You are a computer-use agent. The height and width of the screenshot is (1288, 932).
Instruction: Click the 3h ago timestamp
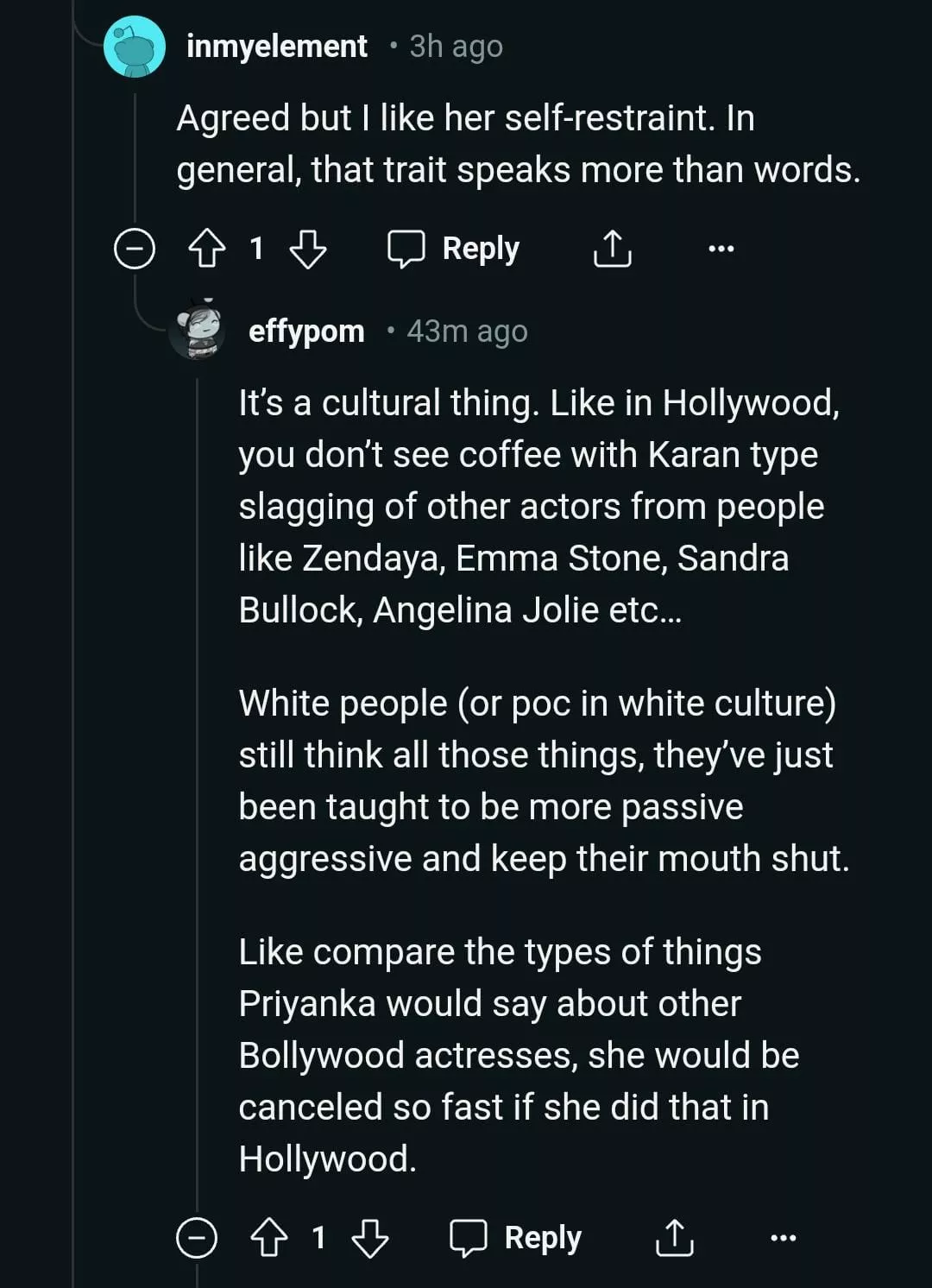point(456,46)
